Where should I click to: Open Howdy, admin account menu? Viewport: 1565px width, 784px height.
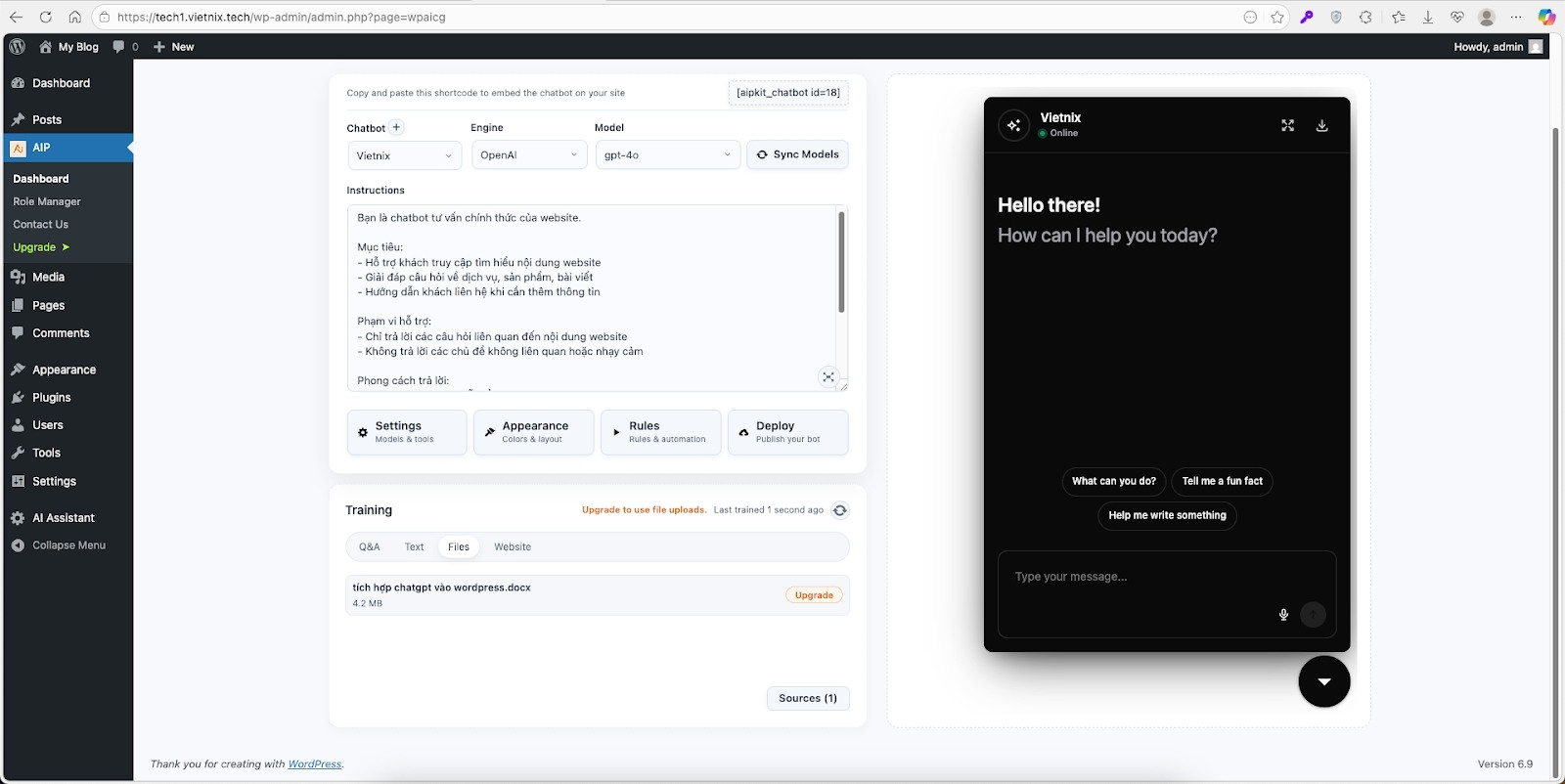[x=1498, y=46]
